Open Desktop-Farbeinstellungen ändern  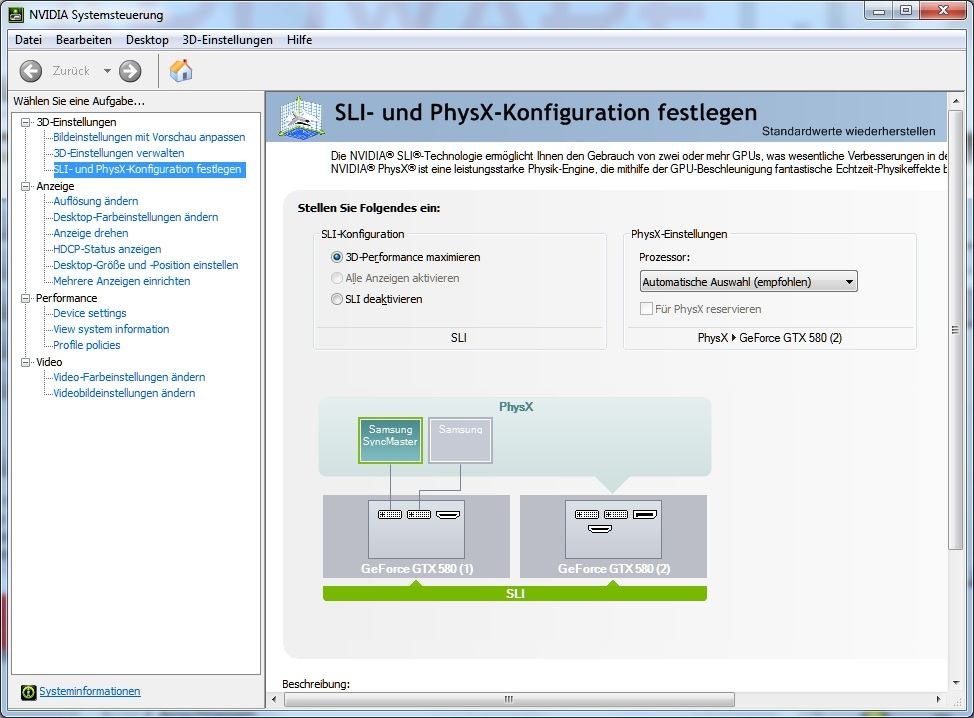(x=135, y=217)
